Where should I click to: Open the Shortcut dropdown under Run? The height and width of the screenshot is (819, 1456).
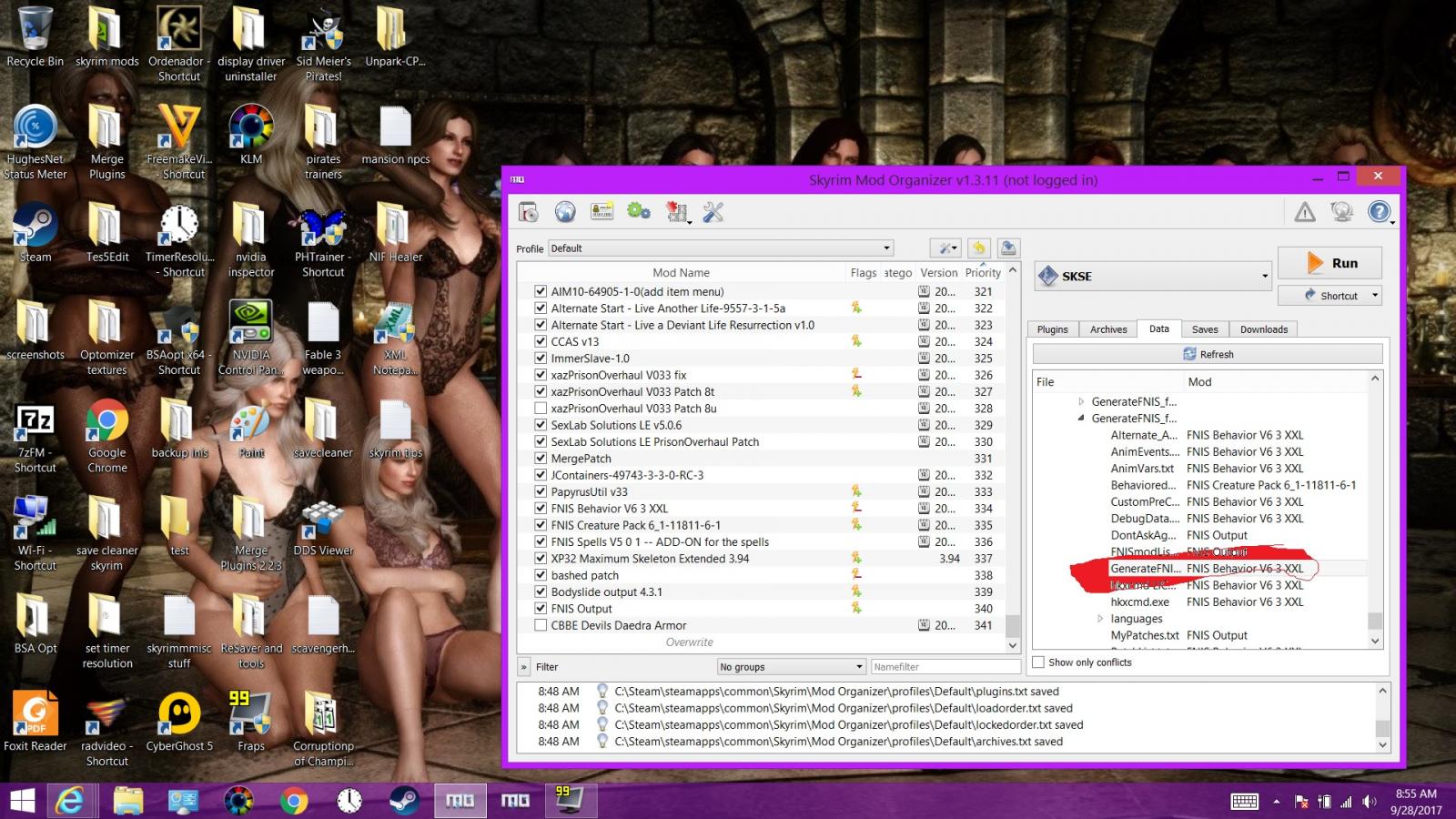pyautogui.click(x=1330, y=296)
